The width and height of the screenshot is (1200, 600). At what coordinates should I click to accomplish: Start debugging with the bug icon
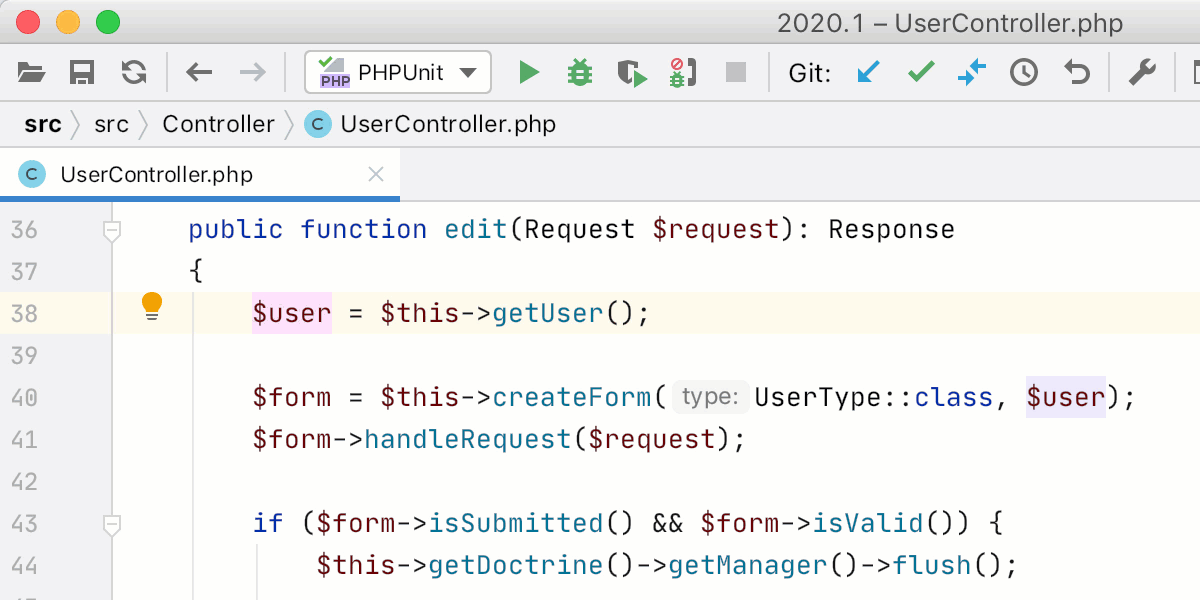[580, 71]
